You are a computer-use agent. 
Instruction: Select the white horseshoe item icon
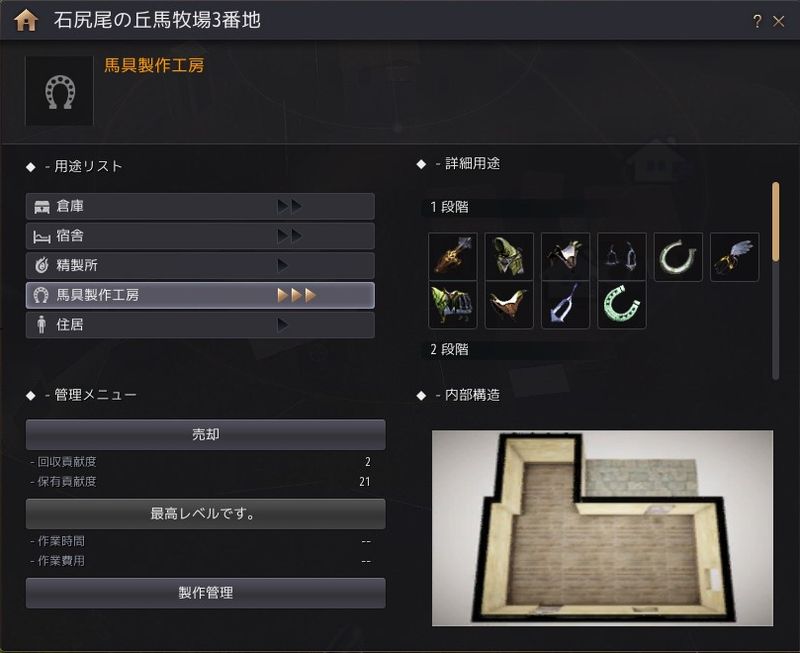pos(678,257)
